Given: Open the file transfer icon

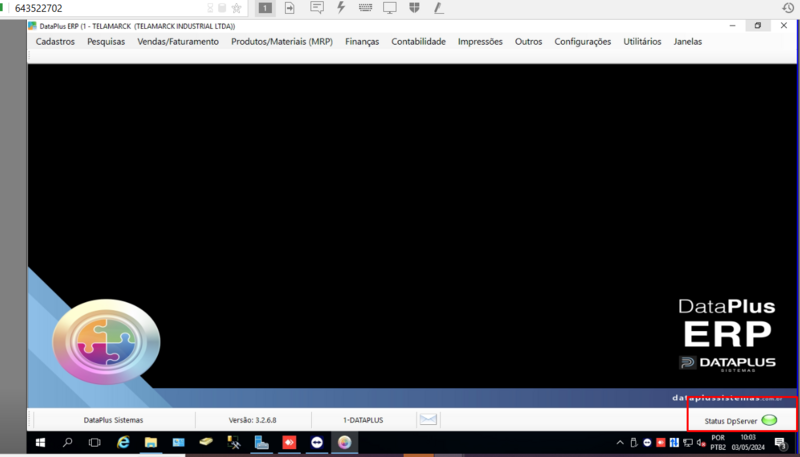Looking at the screenshot, I should [x=289, y=8].
